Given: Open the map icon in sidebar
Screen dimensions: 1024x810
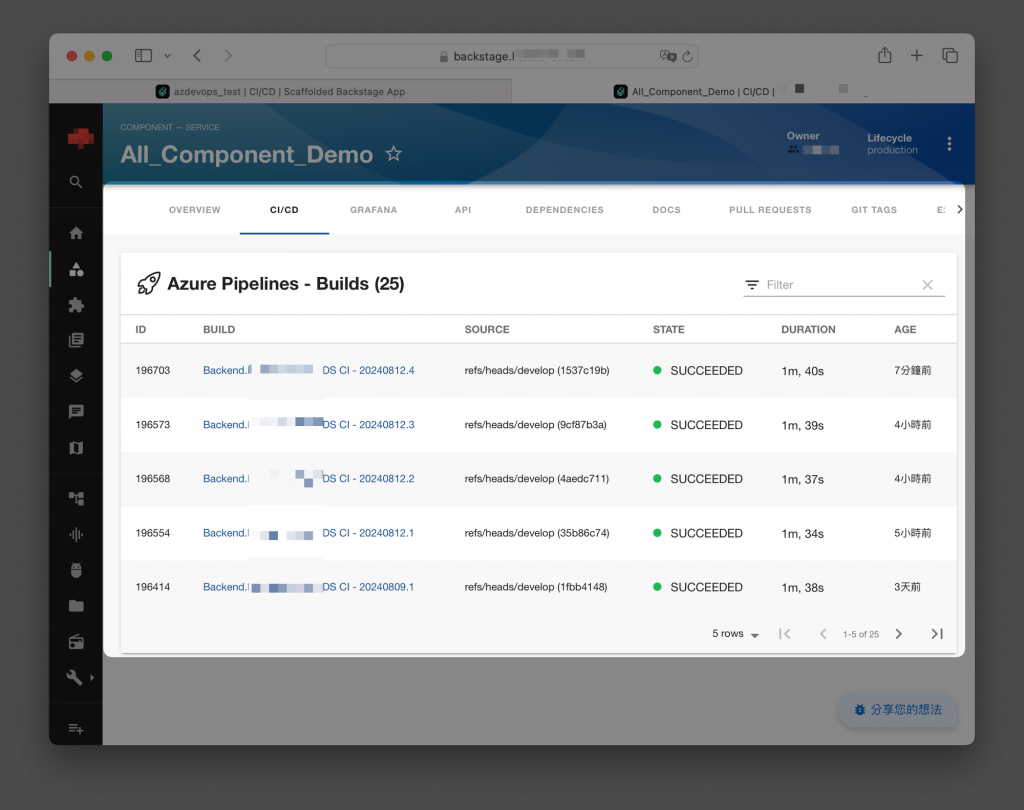Looking at the screenshot, I should (76, 447).
